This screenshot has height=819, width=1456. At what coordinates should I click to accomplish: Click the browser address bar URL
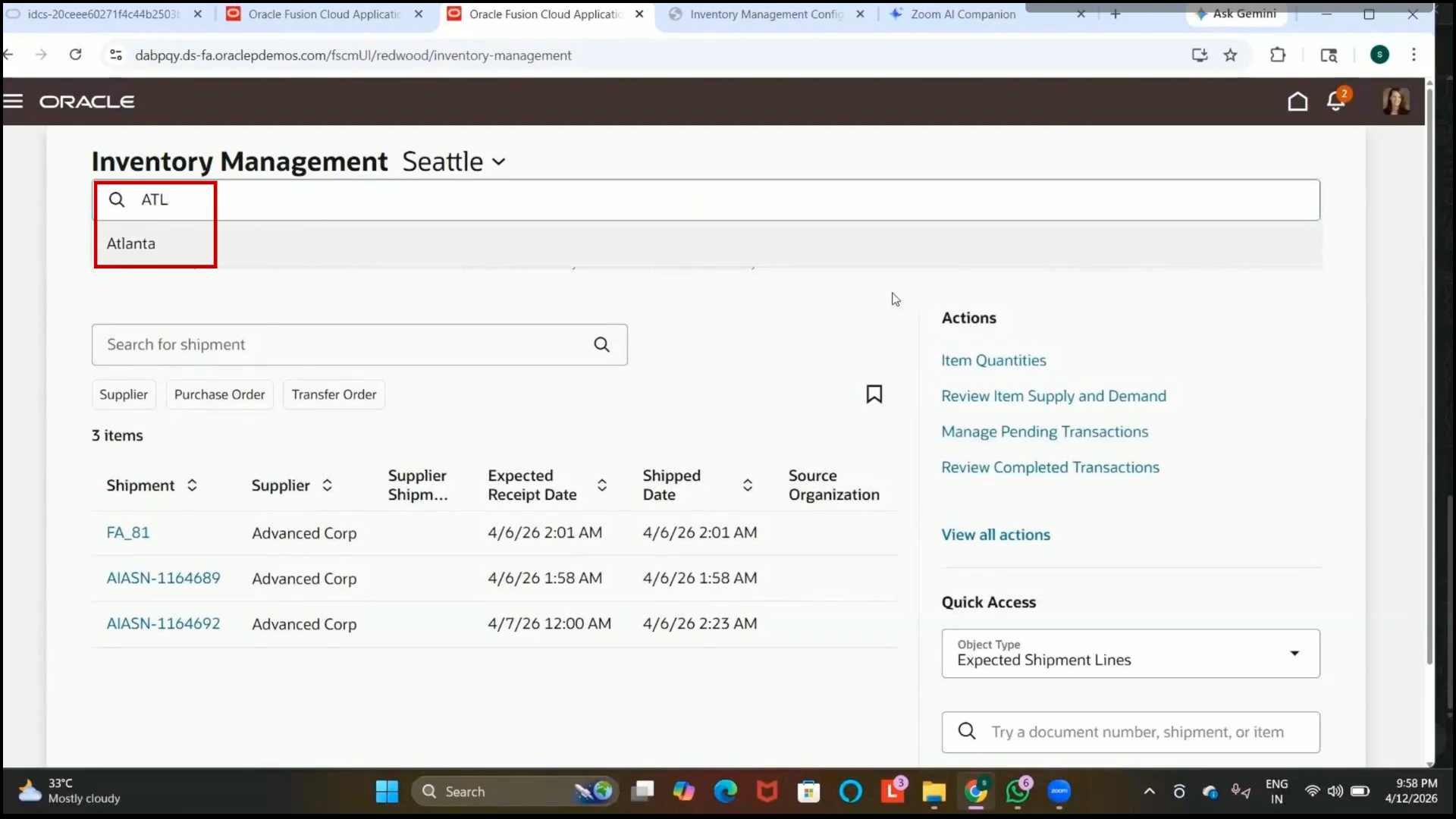353,55
